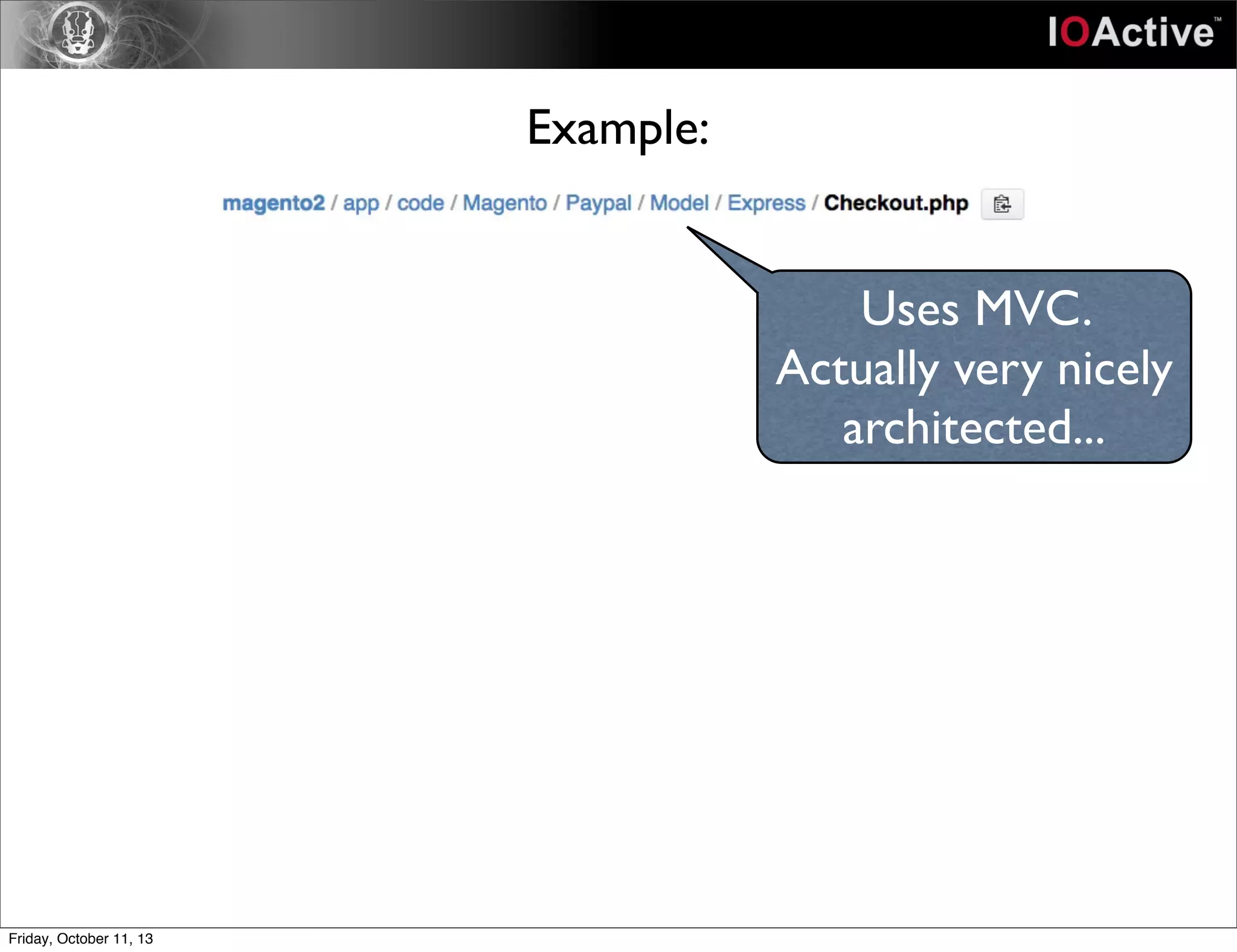This screenshot has width=1237, height=952.
Task: Click the 'architected...' callout line
Action: point(974,427)
